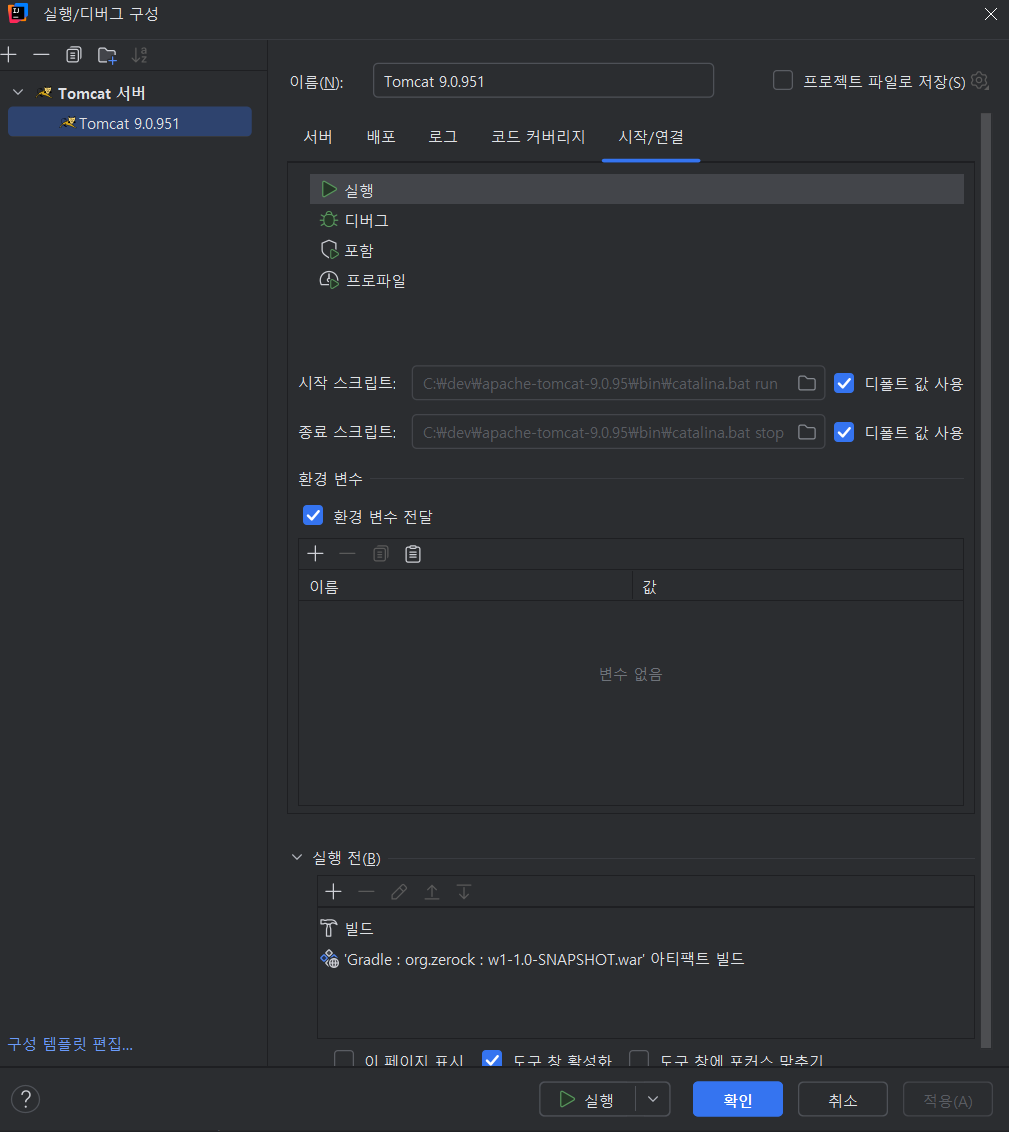1009x1132 pixels.
Task: Open settings gear next to 프로젝트 파일로 저장
Action: [x=979, y=80]
